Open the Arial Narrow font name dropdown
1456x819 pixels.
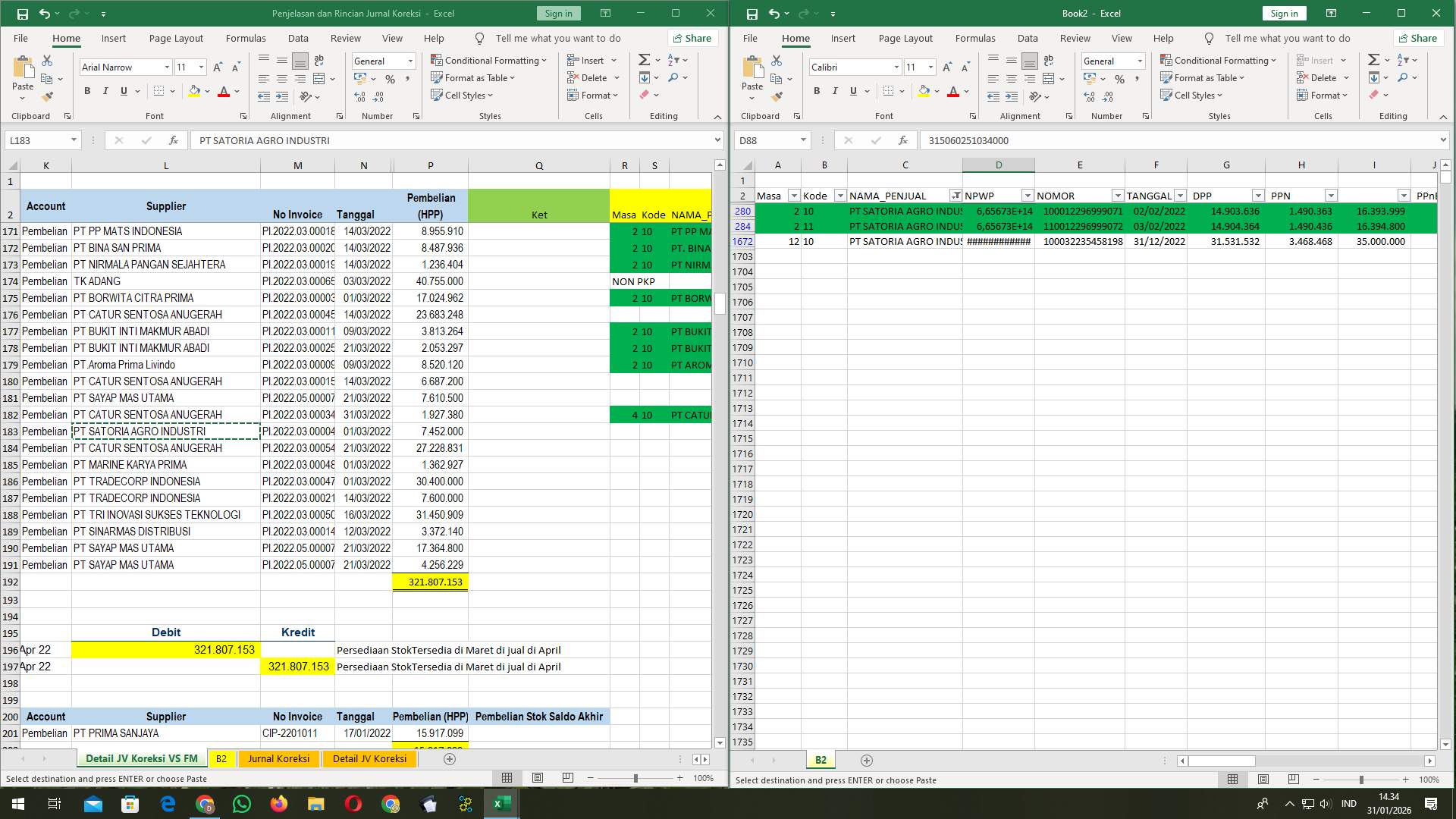(x=168, y=67)
